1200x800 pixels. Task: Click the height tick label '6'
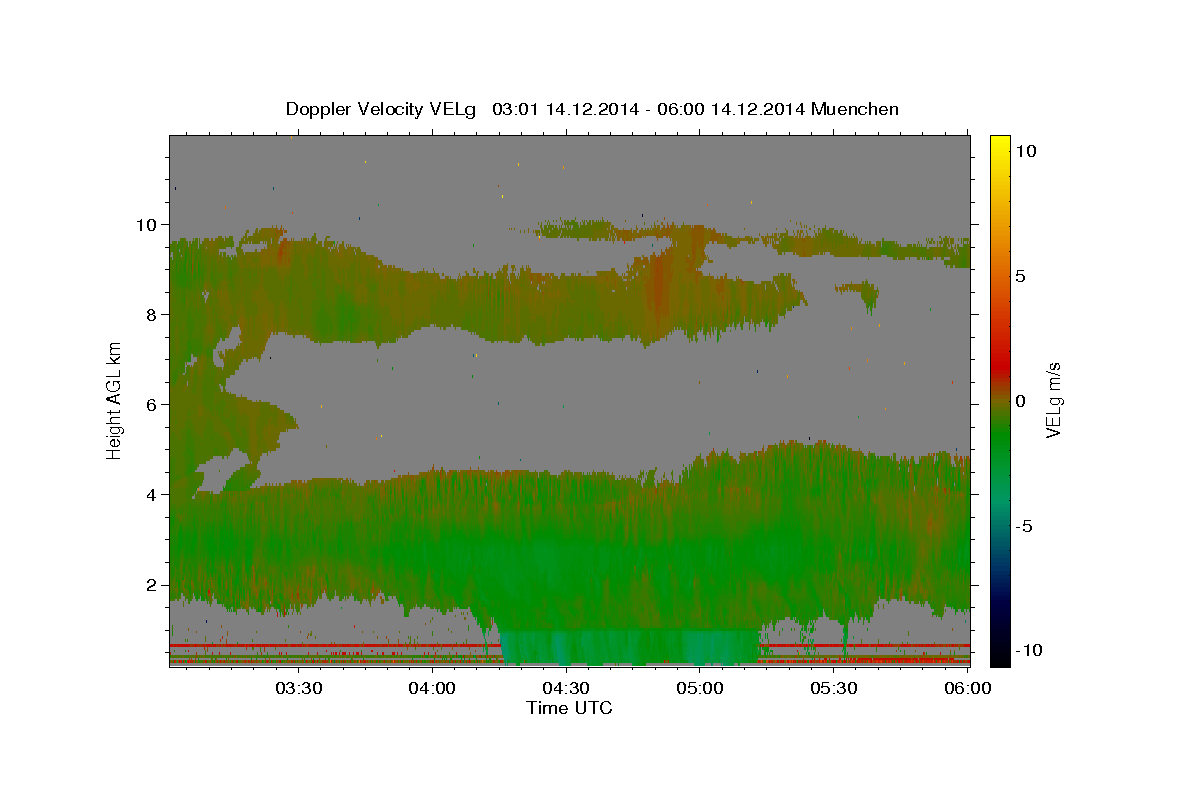click(x=153, y=405)
